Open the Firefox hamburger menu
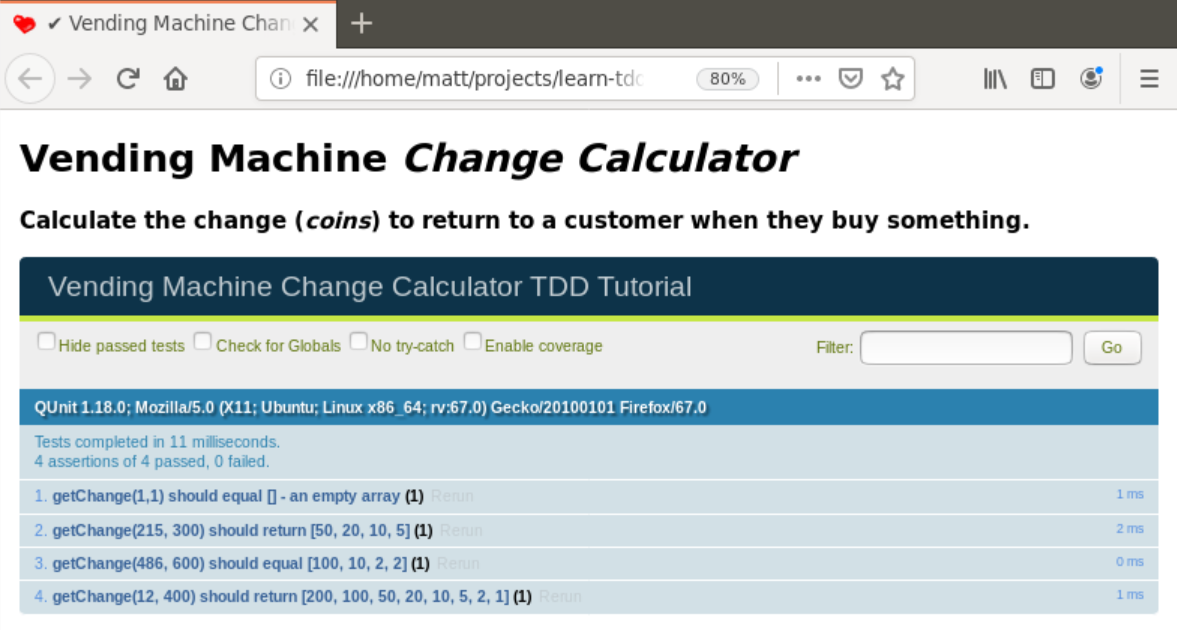This screenshot has width=1177, height=630. pos(1149,78)
